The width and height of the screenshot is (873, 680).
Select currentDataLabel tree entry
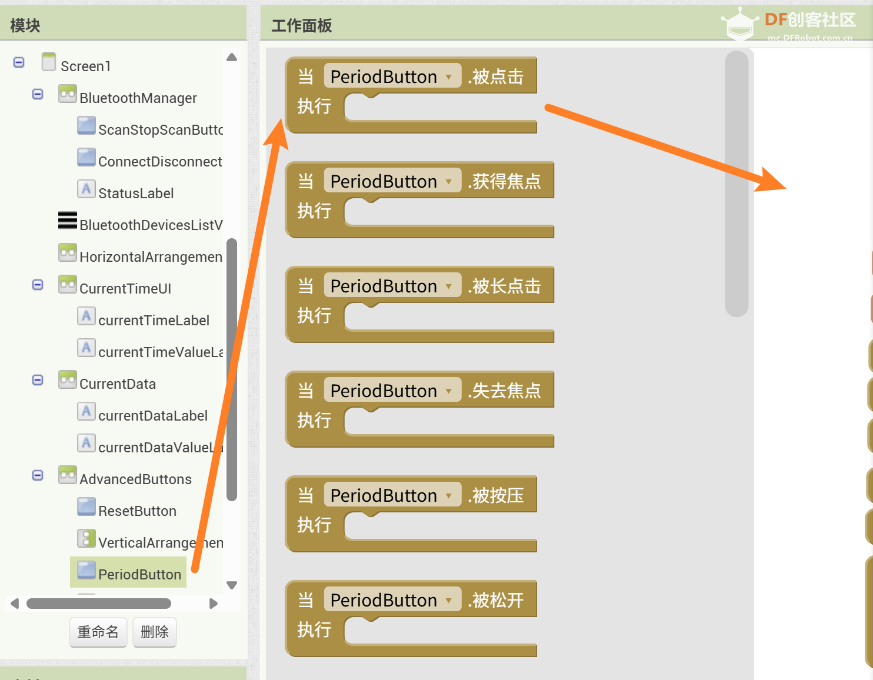pyautogui.click(x=153, y=415)
